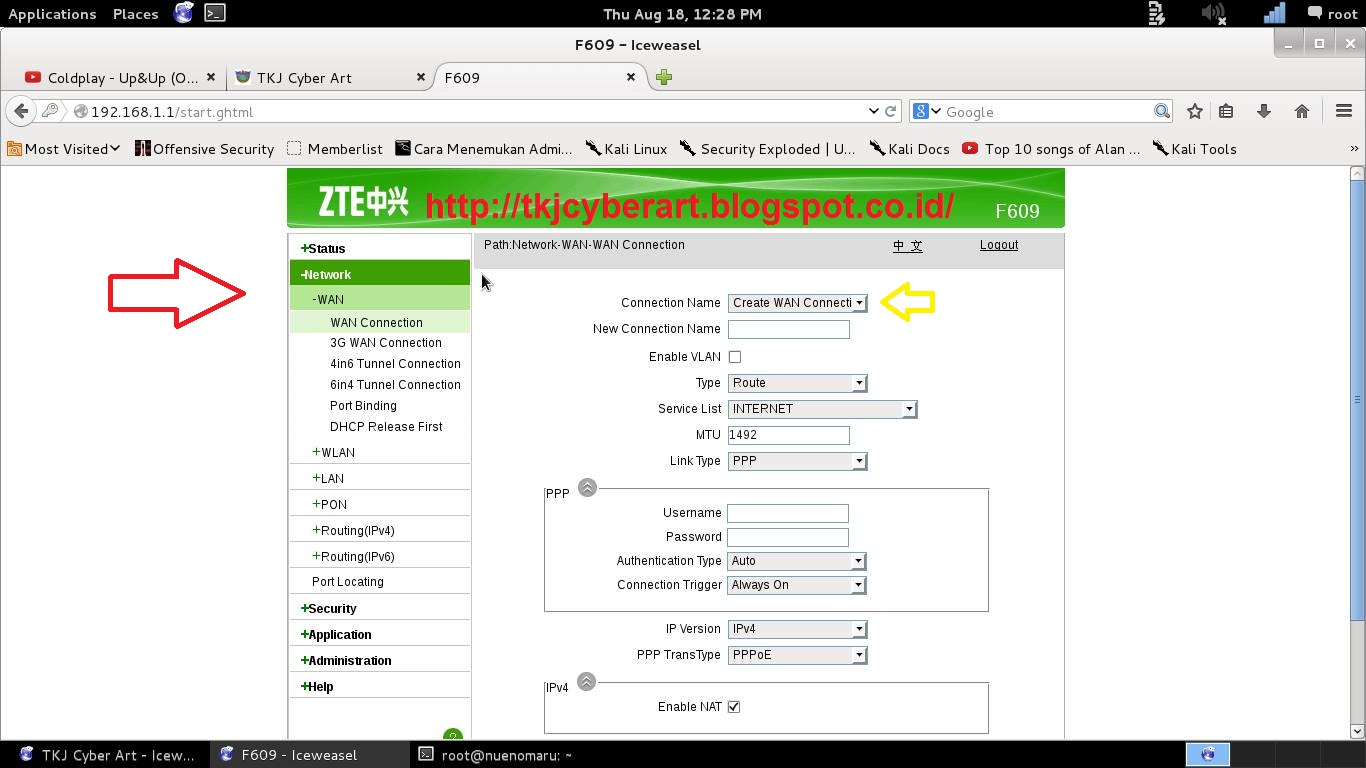The height and width of the screenshot is (768, 1366).
Task: Open the Applications menu in the top panel
Action: pos(52,13)
